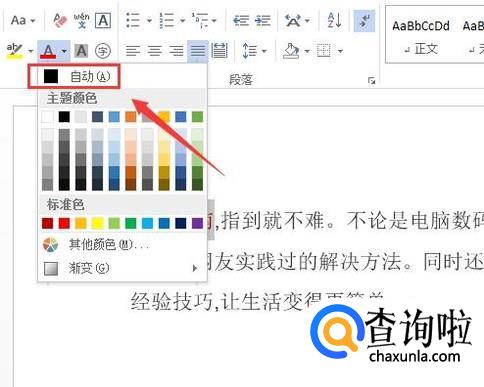Open Paragraph dialog launcher
The width and height of the screenshot is (484, 387).
(371, 80)
